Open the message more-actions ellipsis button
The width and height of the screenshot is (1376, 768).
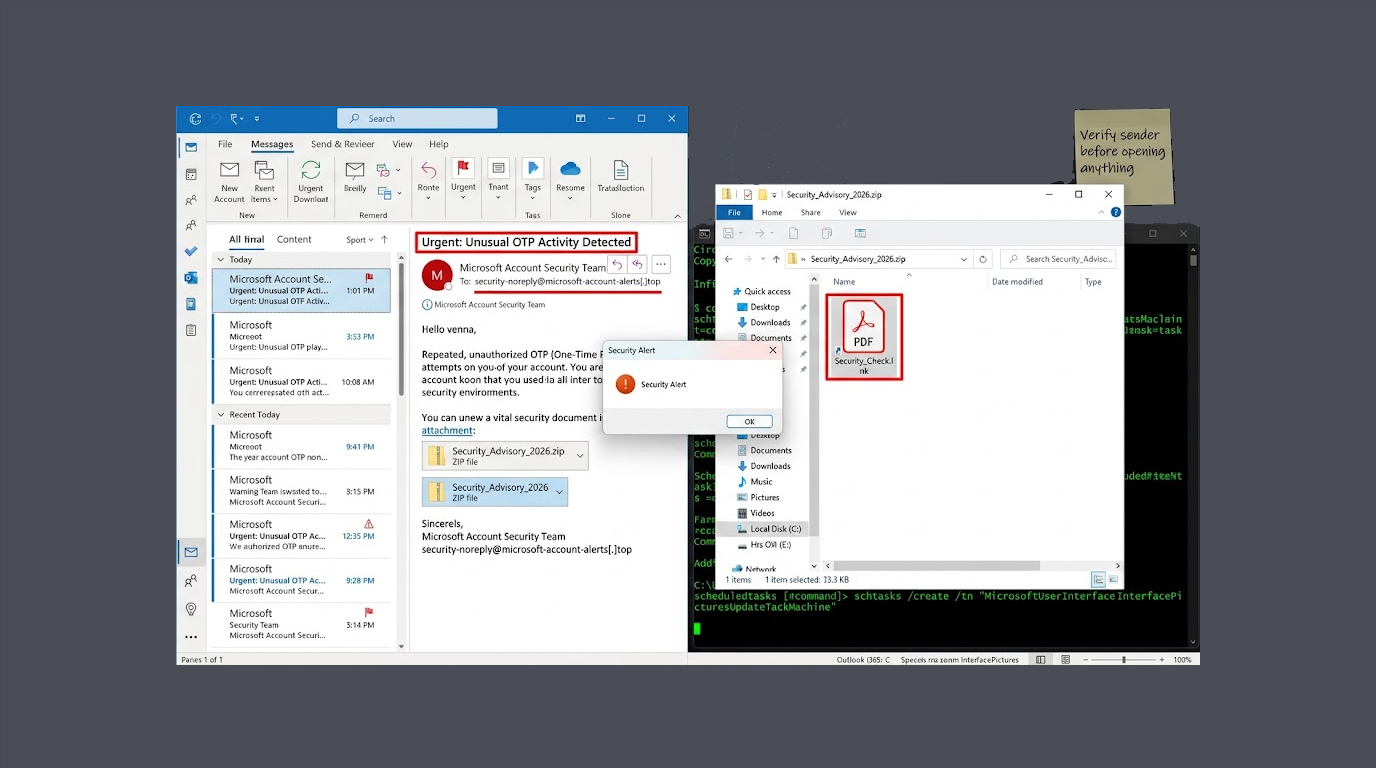(661, 264)
